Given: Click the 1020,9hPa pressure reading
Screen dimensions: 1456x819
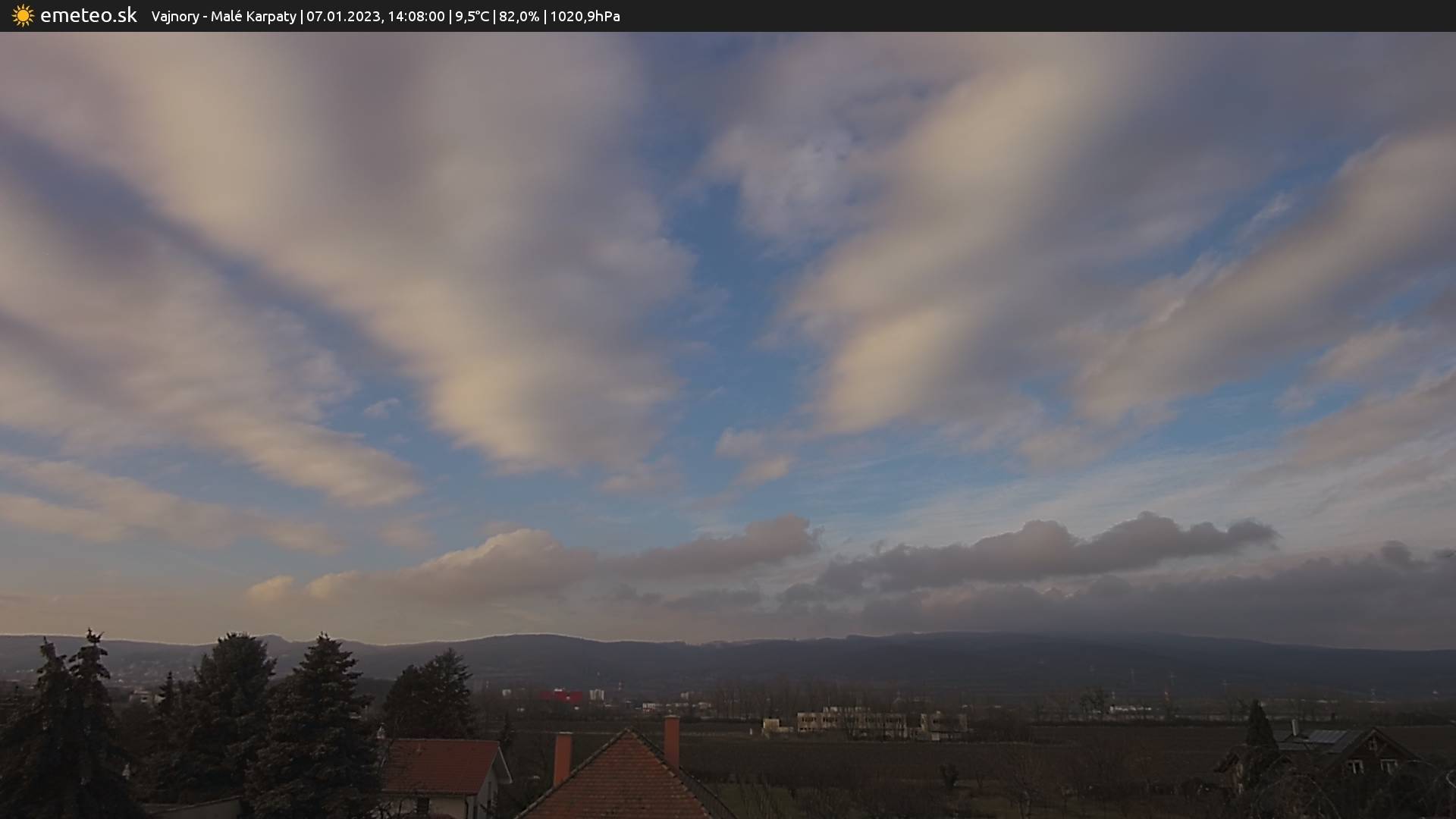Looking at the screenshot, I should click(585, 17).
